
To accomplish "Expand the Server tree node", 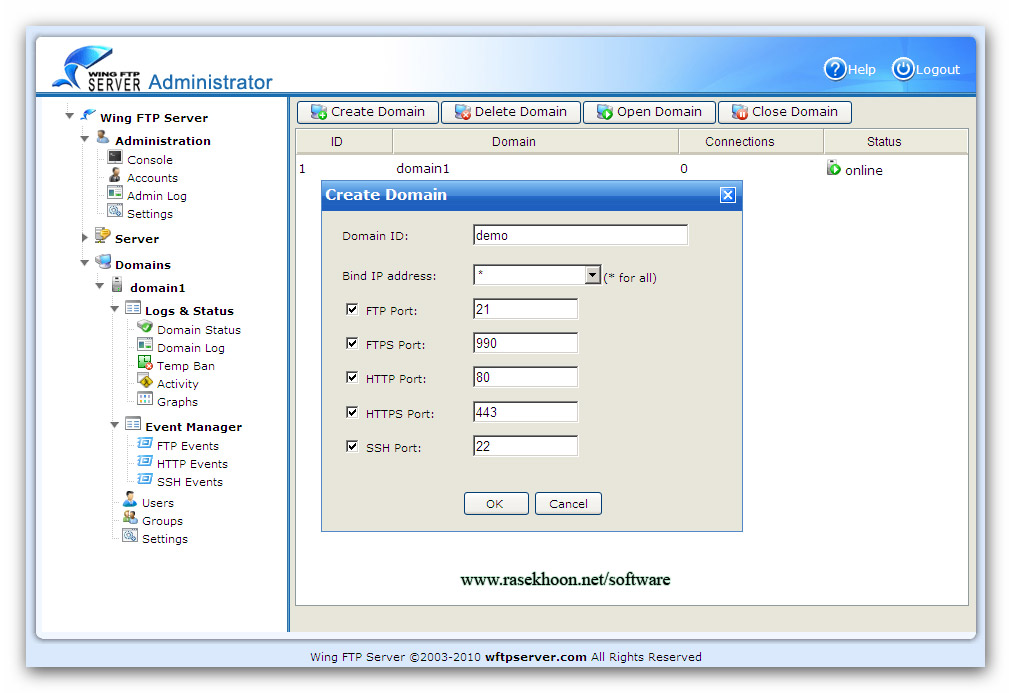I will (x=85, y=238).
